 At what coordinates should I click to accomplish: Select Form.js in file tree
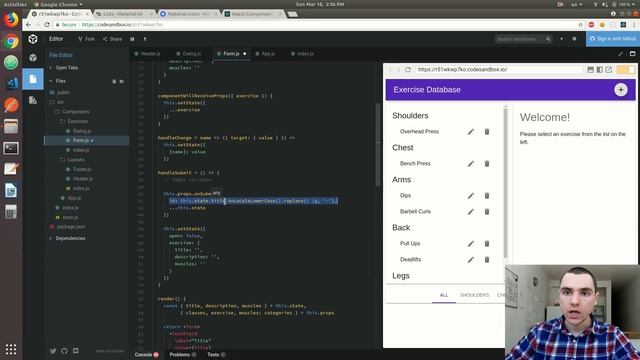click(x=87, y=140)
